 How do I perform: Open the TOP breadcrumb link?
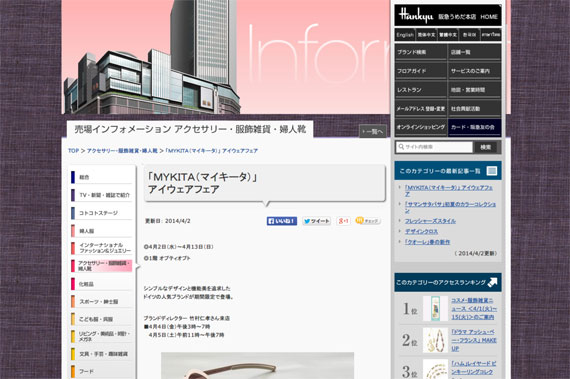[x=73, y=150]
